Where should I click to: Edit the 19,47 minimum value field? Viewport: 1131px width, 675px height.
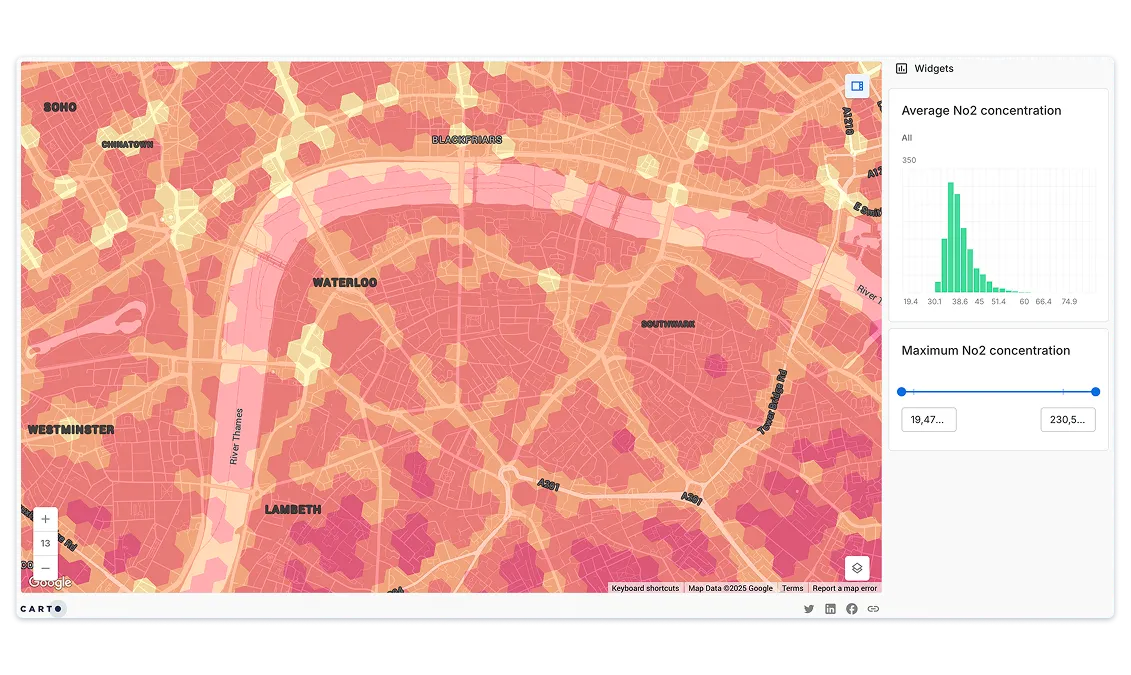[x=928, y=419]
